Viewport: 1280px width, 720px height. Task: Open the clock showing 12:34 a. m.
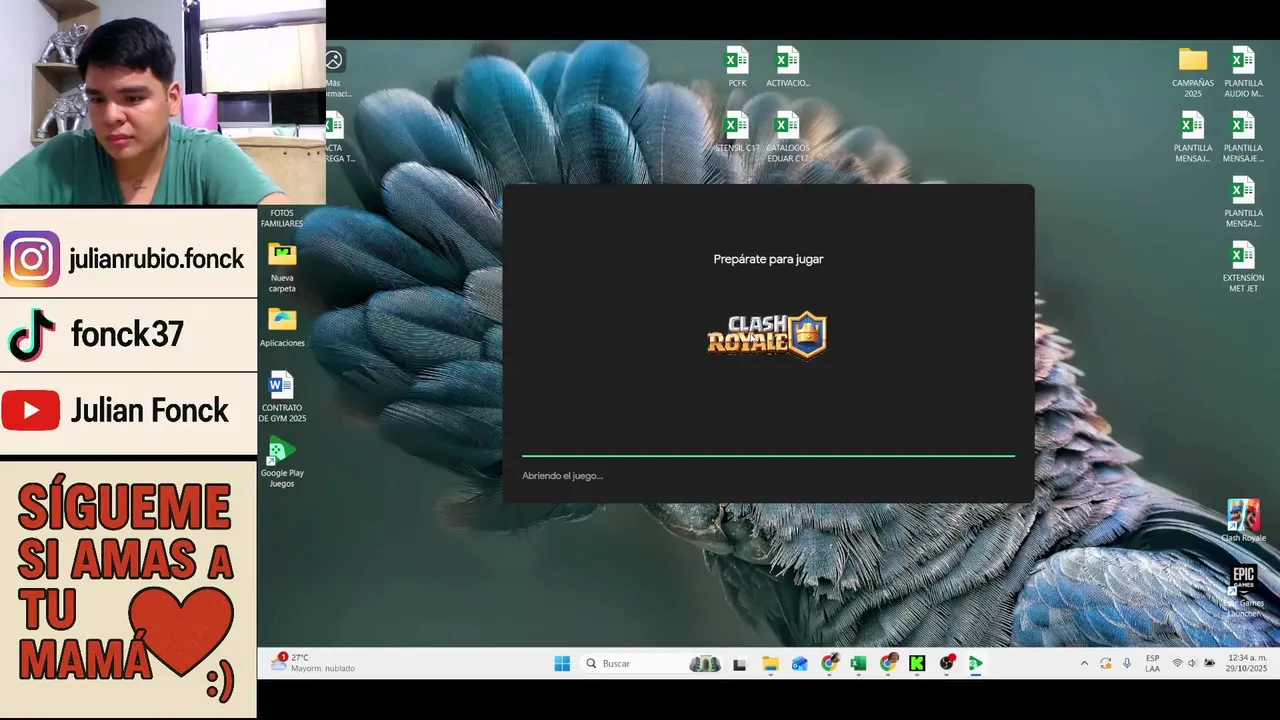click(x=1246, y=663)
